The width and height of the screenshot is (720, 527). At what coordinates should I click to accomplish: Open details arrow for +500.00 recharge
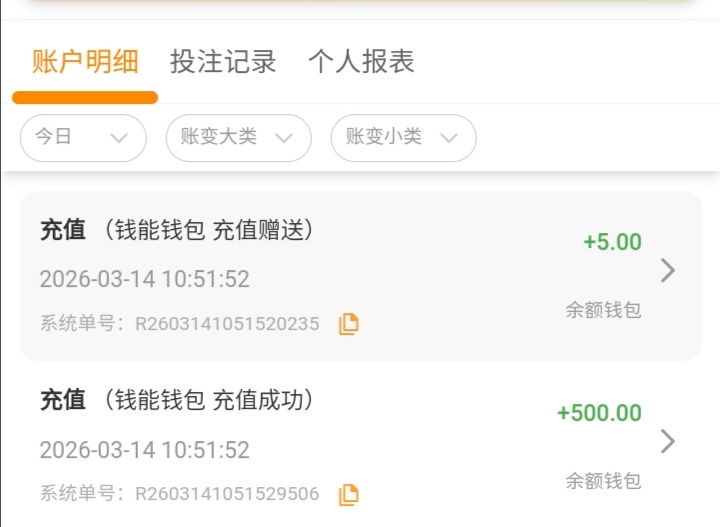[668, 441]
